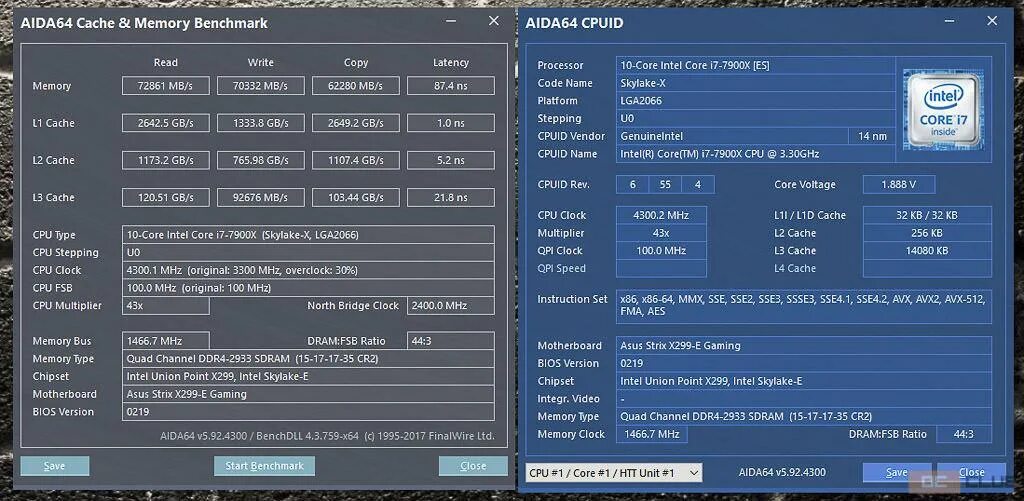Close the Cache & Memory Benchmark window with X
Viewport: 1024px width, 501px height.
click(494, 21)
